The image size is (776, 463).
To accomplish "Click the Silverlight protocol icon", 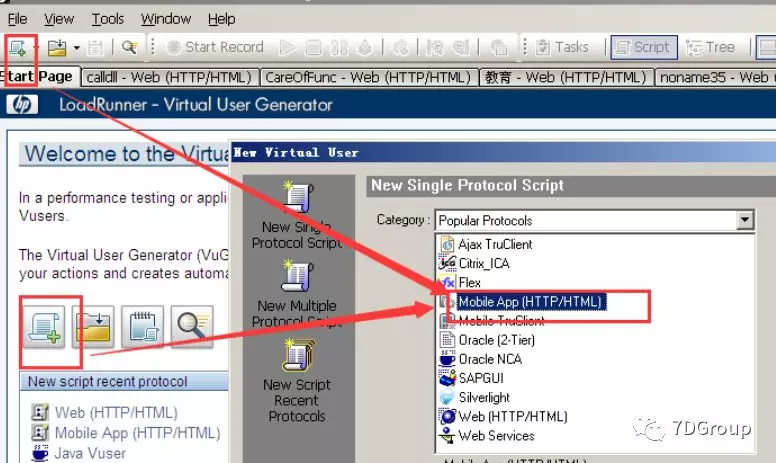I will point(447,398).
